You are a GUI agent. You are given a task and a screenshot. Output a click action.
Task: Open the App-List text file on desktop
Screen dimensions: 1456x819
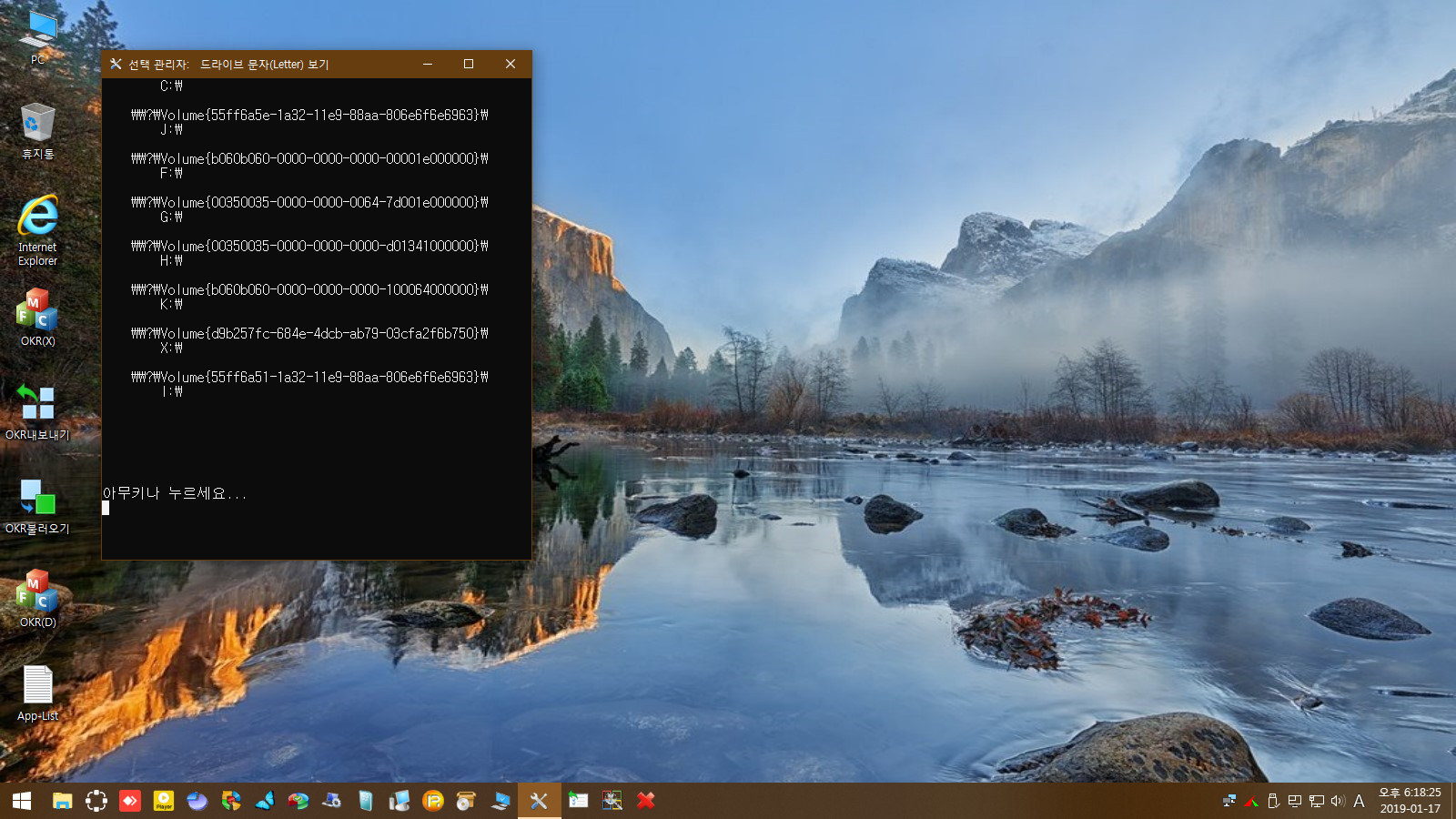pyautogui.click(x=37, y=693)
